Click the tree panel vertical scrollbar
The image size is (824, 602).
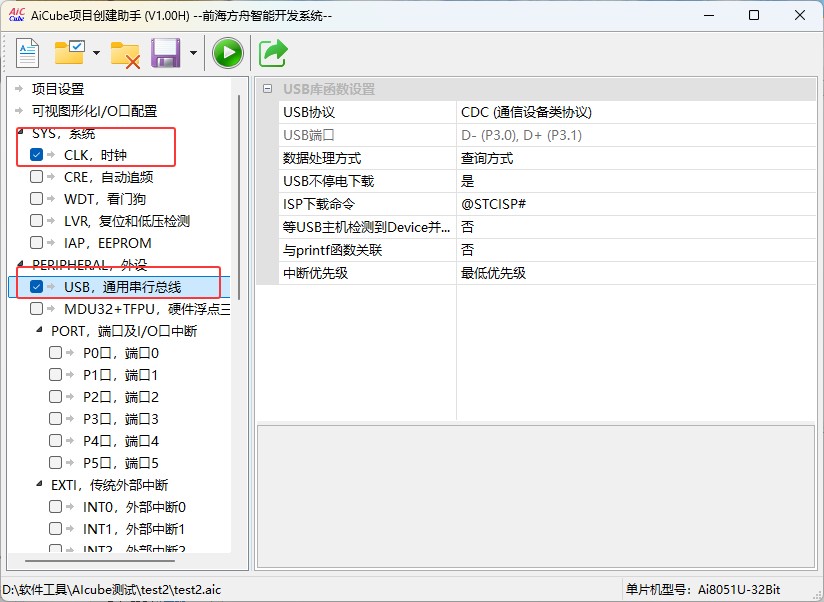[239, 197]
